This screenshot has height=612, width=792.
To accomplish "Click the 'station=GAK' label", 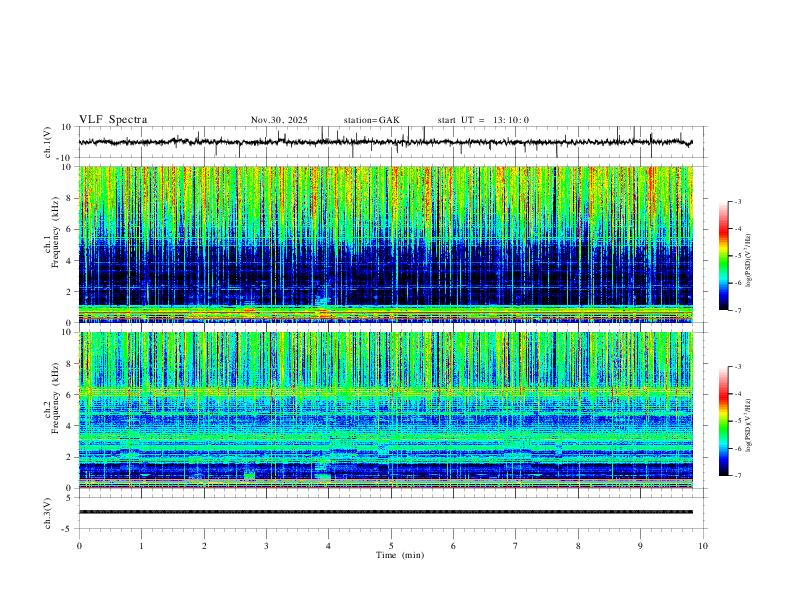I will (x=372, y=120).
